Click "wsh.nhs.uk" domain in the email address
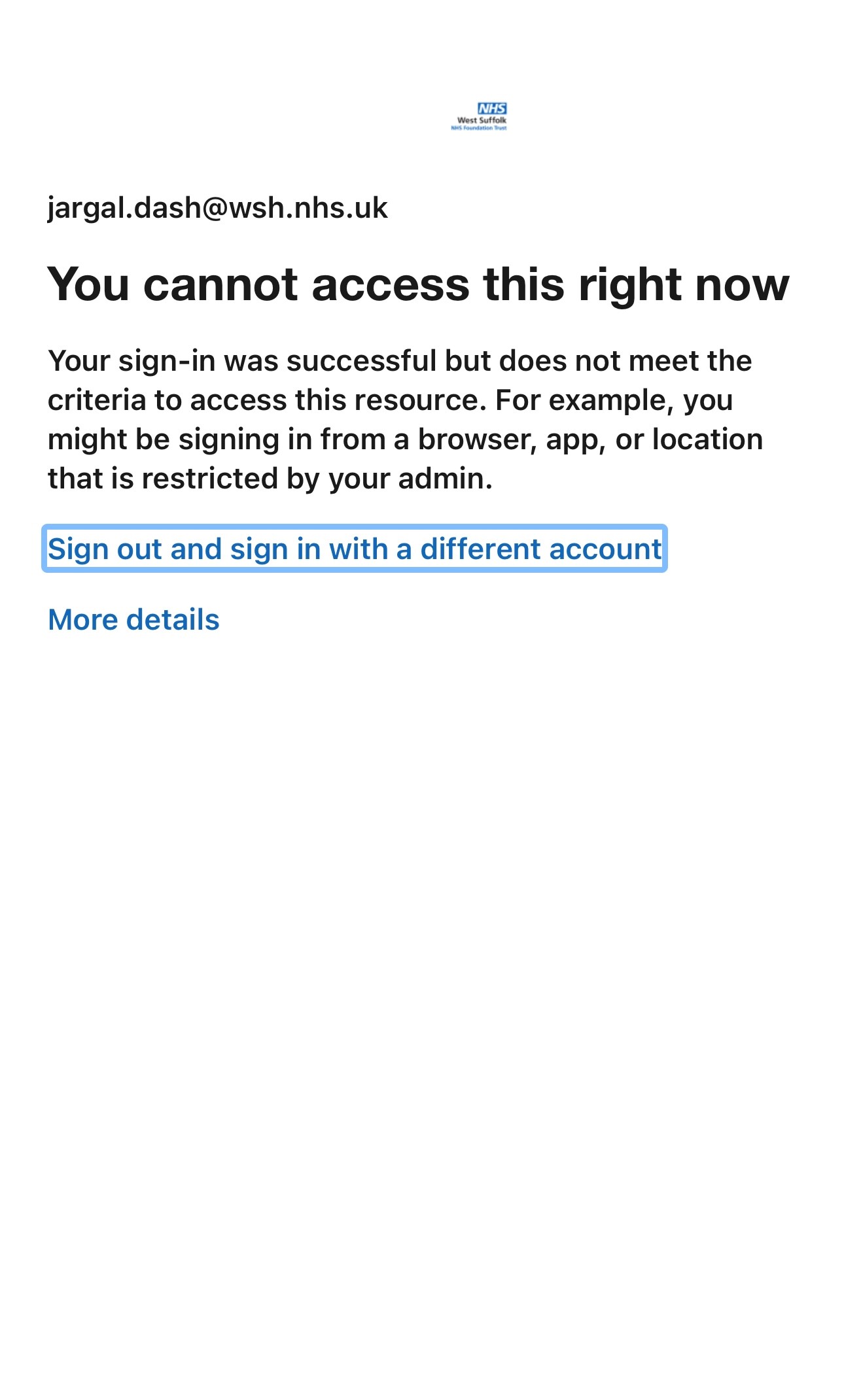This screenshot has width=844, height=1400. [x=308, y=208]
